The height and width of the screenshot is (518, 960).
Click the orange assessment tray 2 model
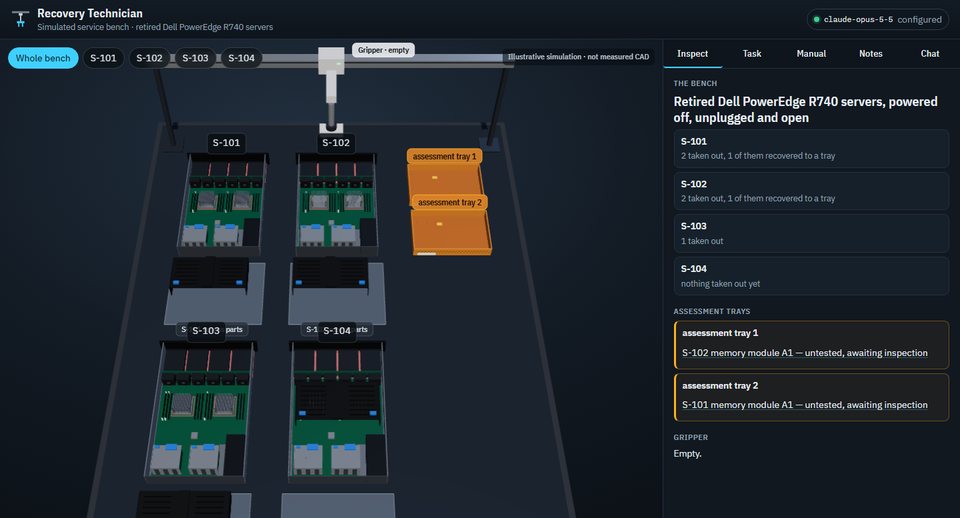pyautogui.click(x=451, y=231)
